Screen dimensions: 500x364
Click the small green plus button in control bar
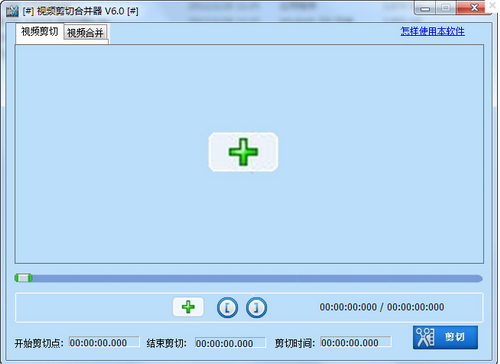(188, 307)
